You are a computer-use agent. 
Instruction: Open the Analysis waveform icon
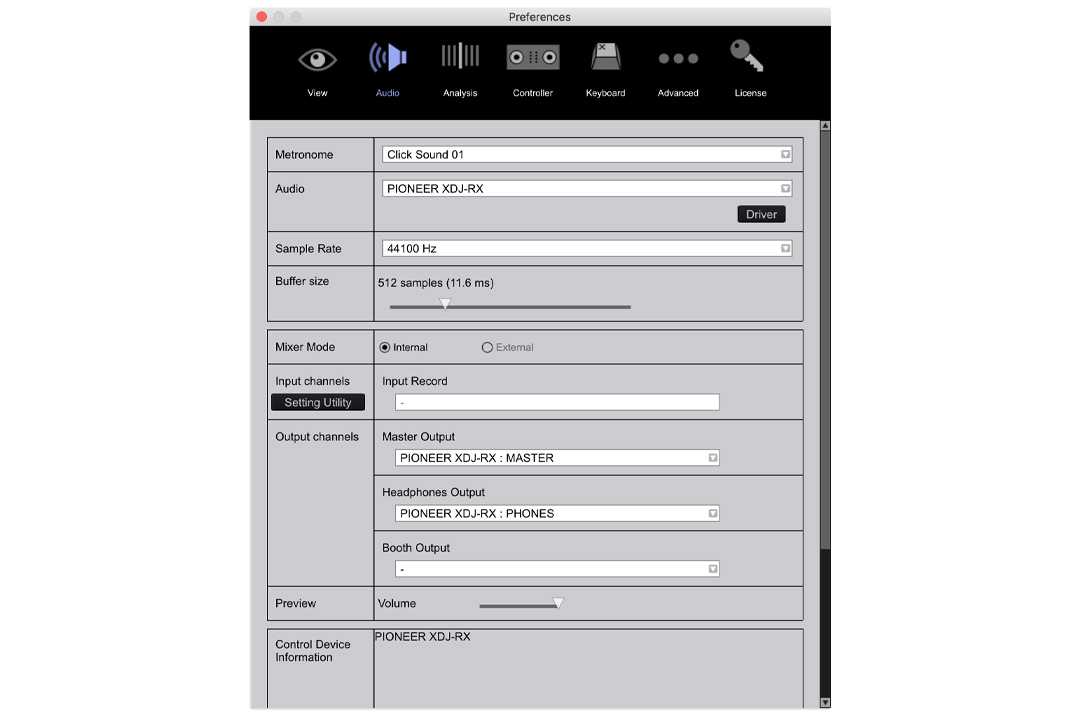[460, 58]
